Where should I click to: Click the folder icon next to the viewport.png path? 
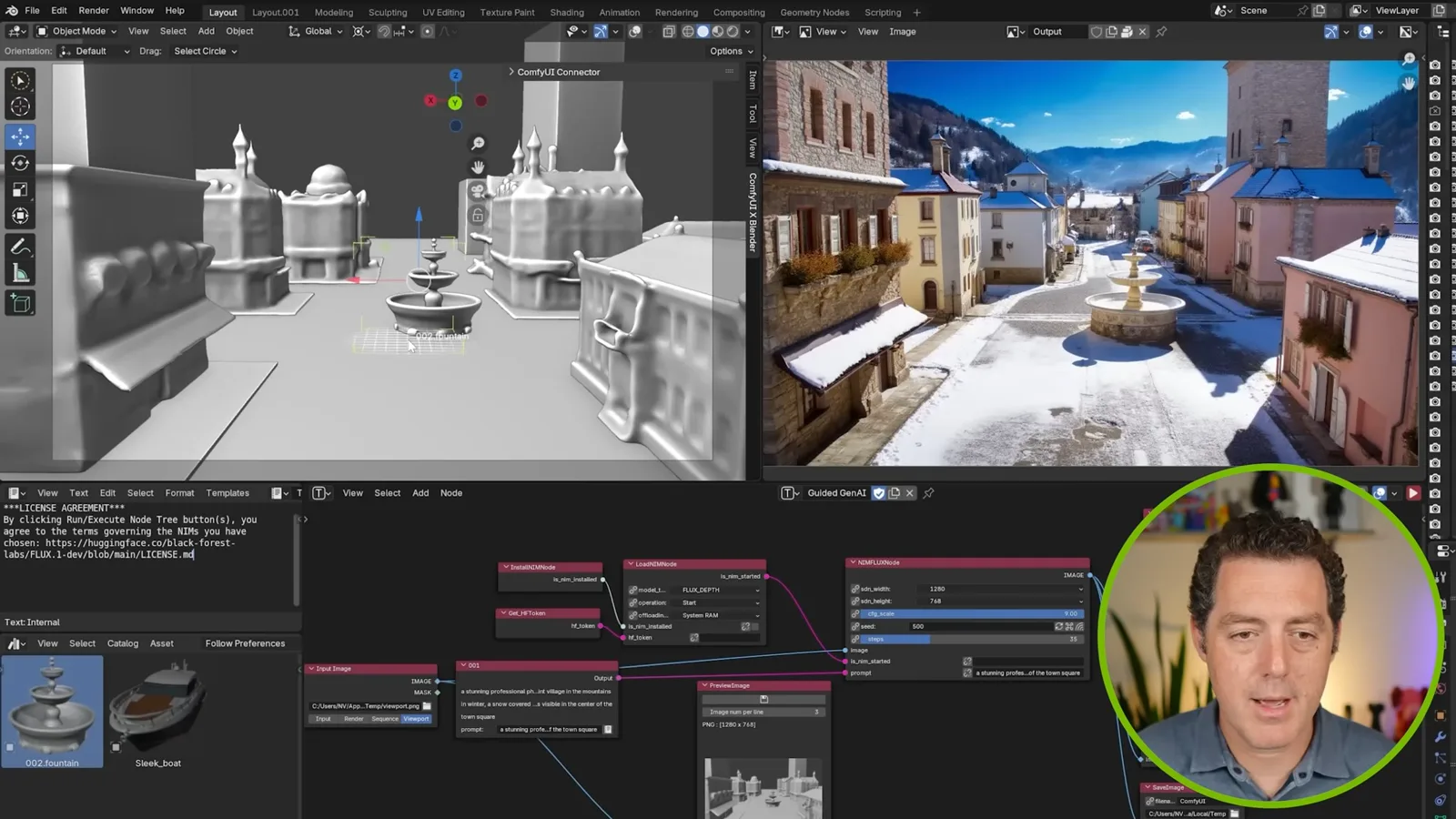pos(427,706)
